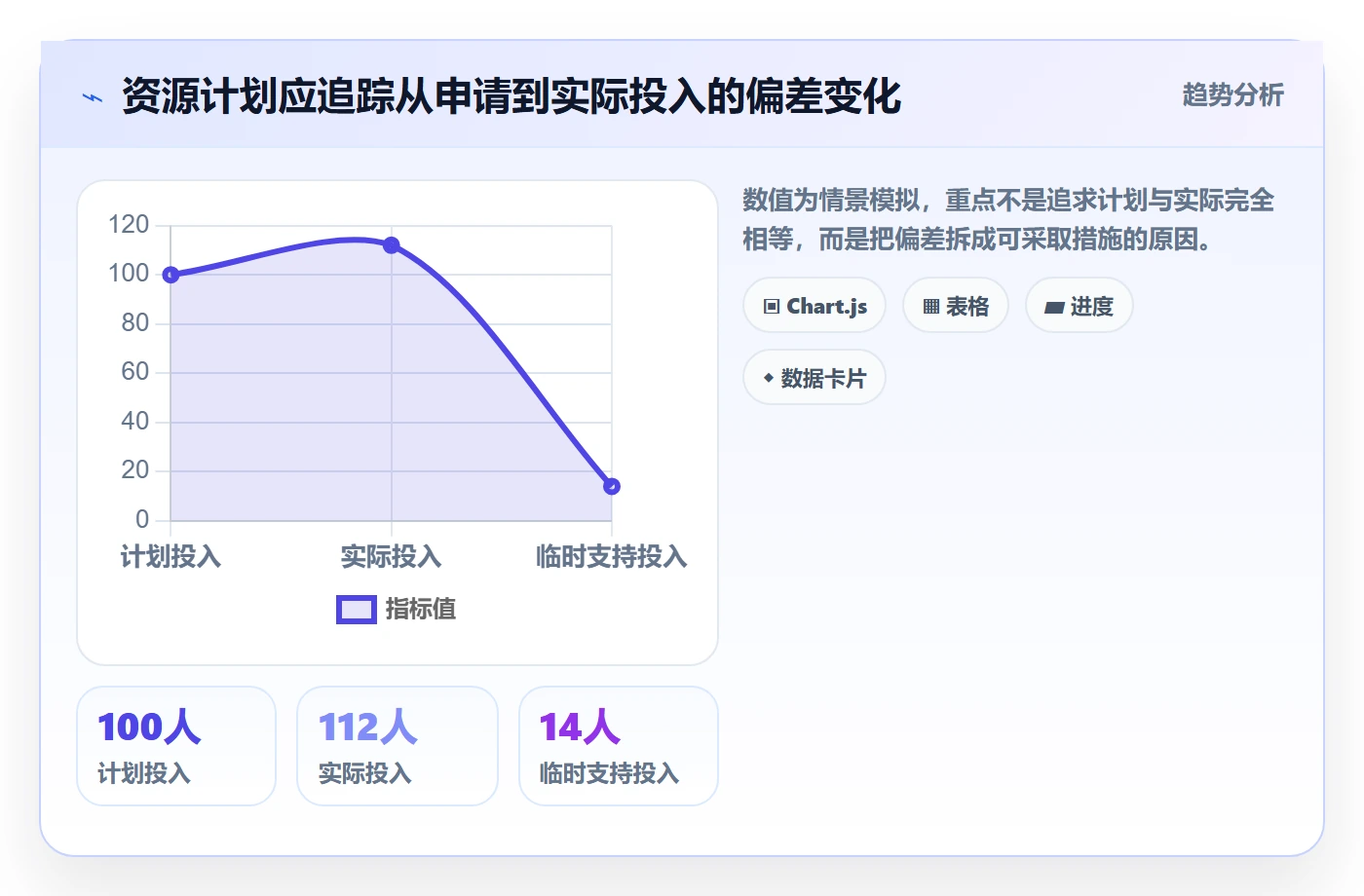The width and height of the screenshot is (1364, 896).
Task: Click the card title 资源计划应追踪从申请到实际投入的偏差变化
Action: (511, 96)
